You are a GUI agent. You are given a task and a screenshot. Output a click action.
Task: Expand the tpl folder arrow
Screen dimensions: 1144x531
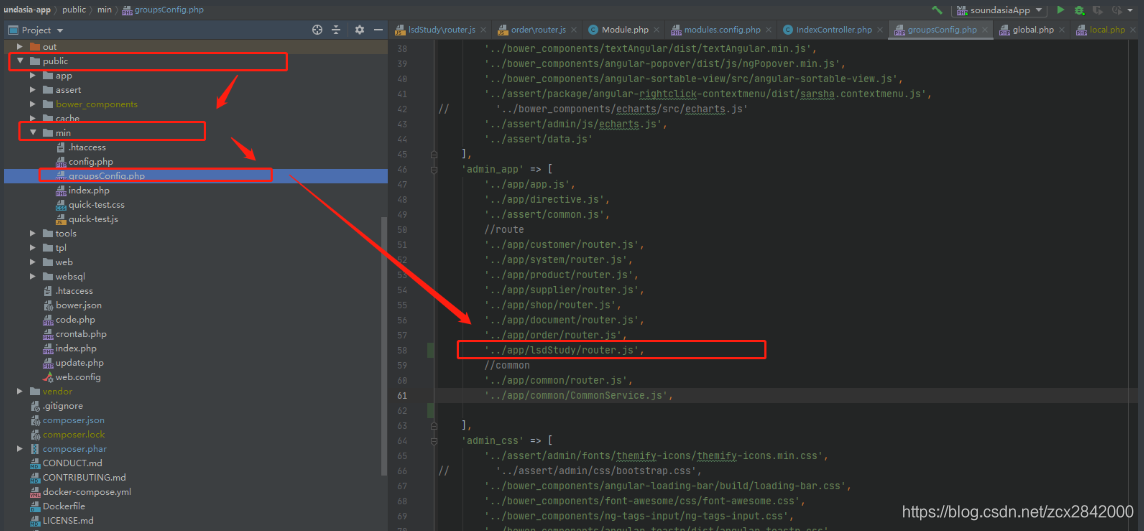tap(33, 248)
